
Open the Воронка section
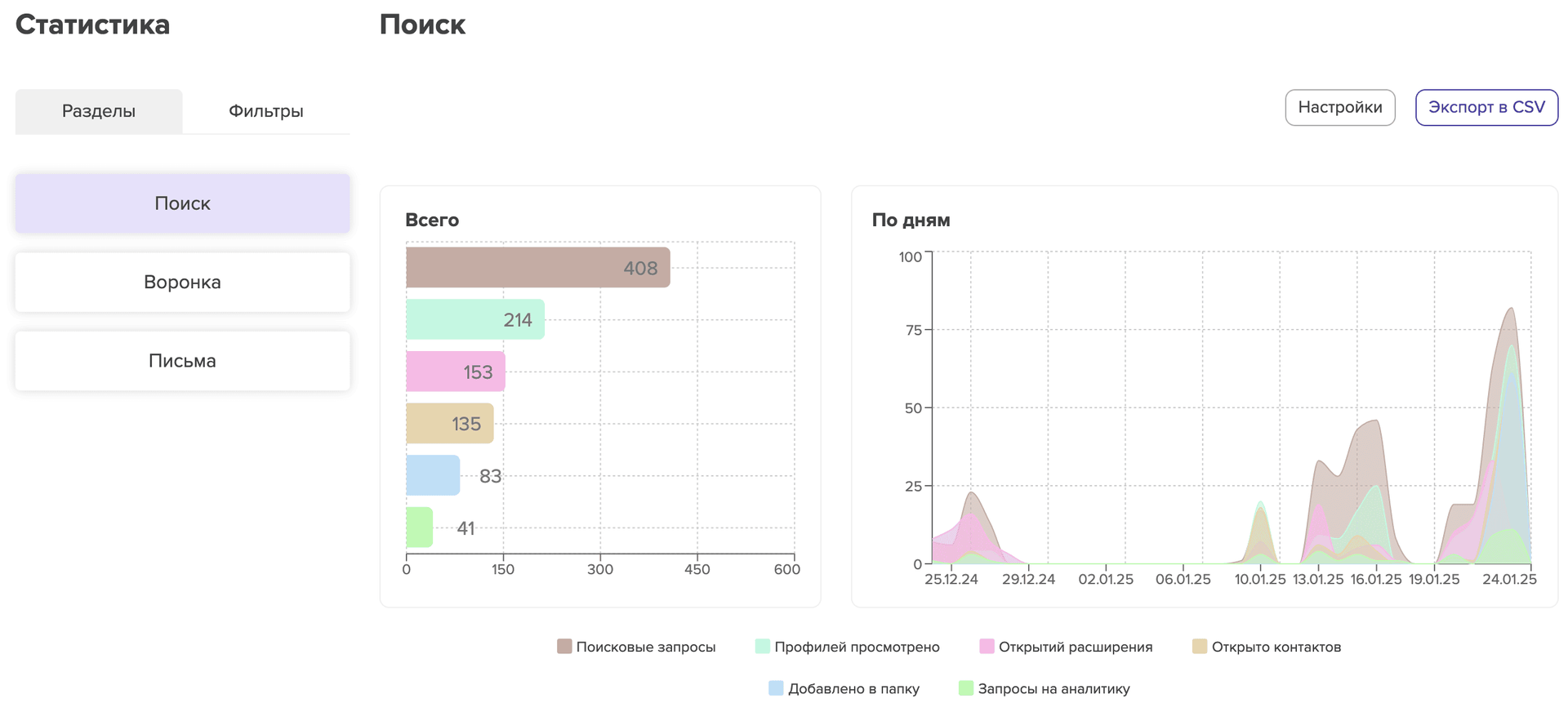tap(182, 282)
